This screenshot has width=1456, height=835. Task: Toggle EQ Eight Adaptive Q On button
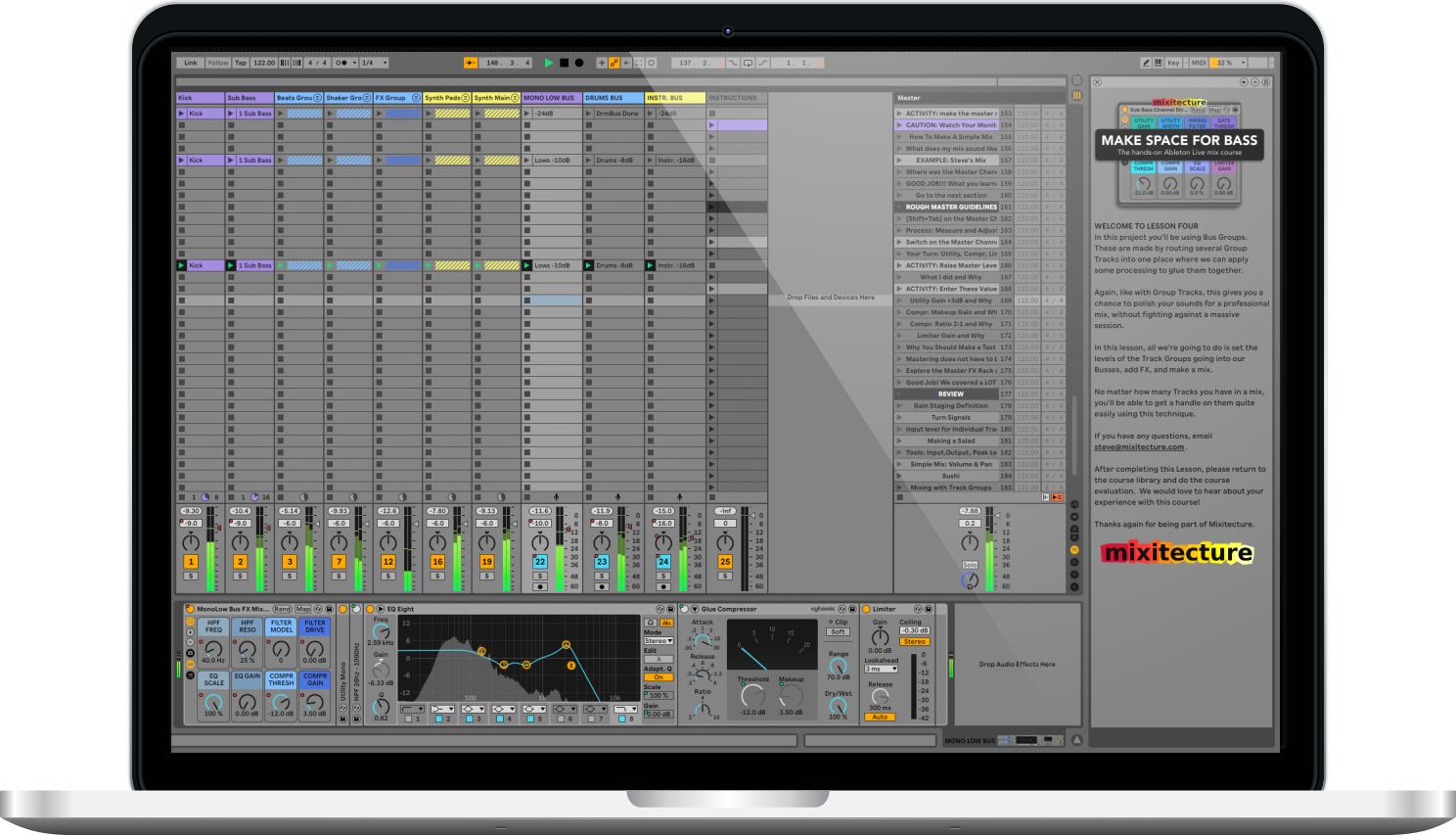coord(659,676)
